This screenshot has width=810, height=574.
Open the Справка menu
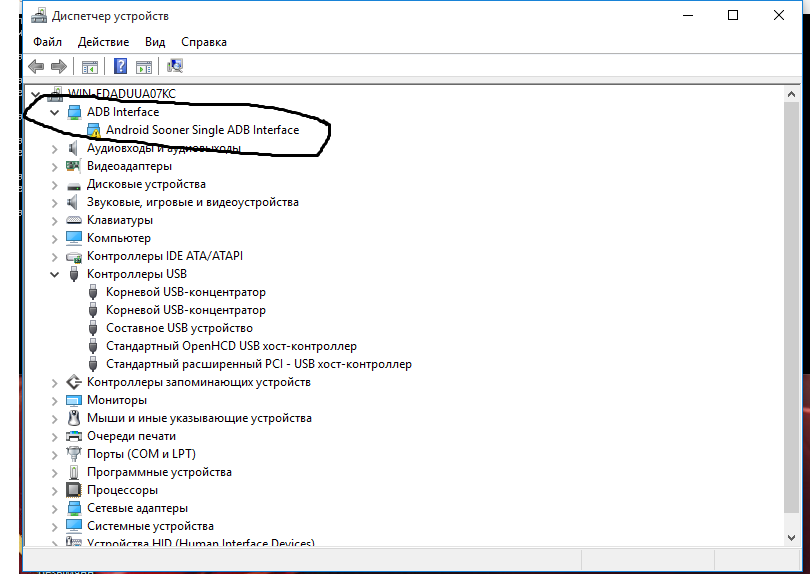pos(204,42)
